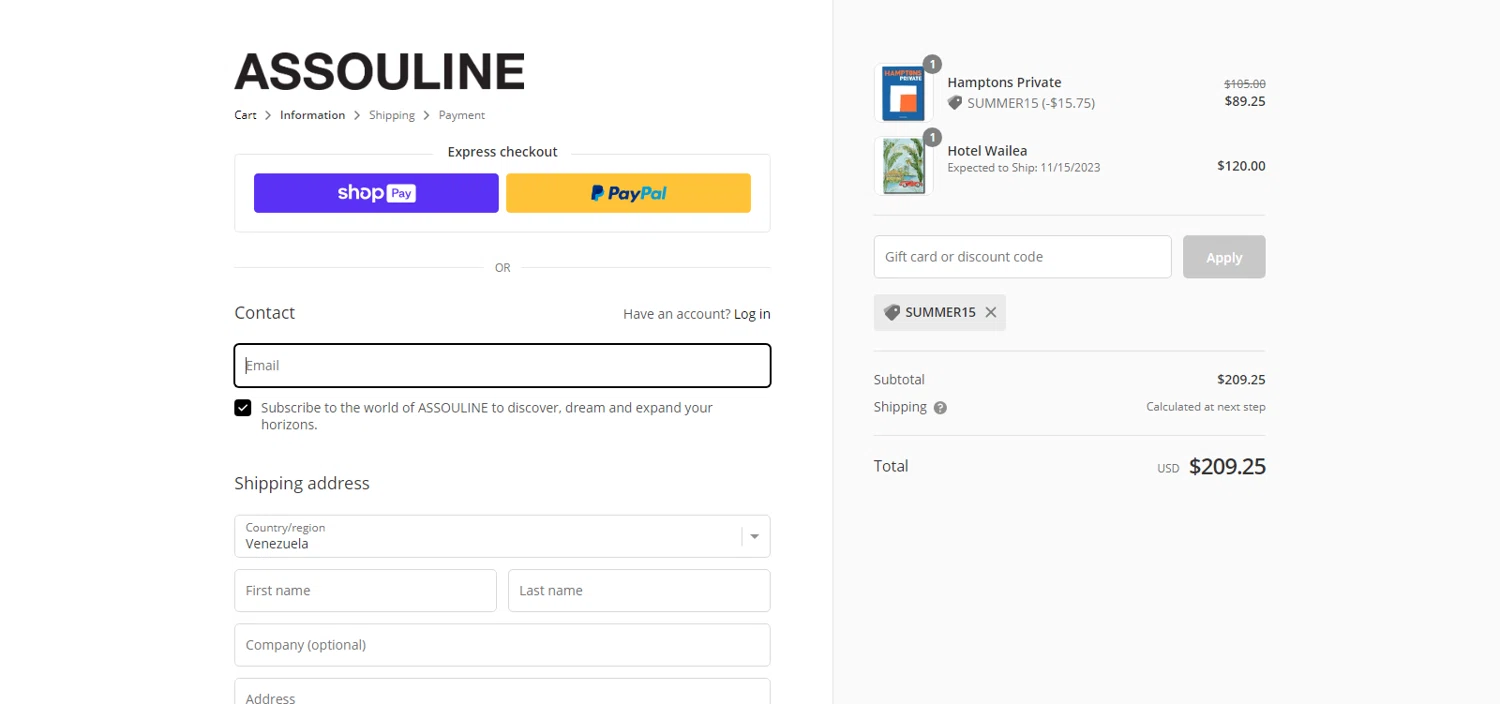Click the SUMMER15 (-$15.75) discount line
Image resolution: width=1500 pixels, height=704 pixels.
pyautogui.click(x=1021, y=103)
